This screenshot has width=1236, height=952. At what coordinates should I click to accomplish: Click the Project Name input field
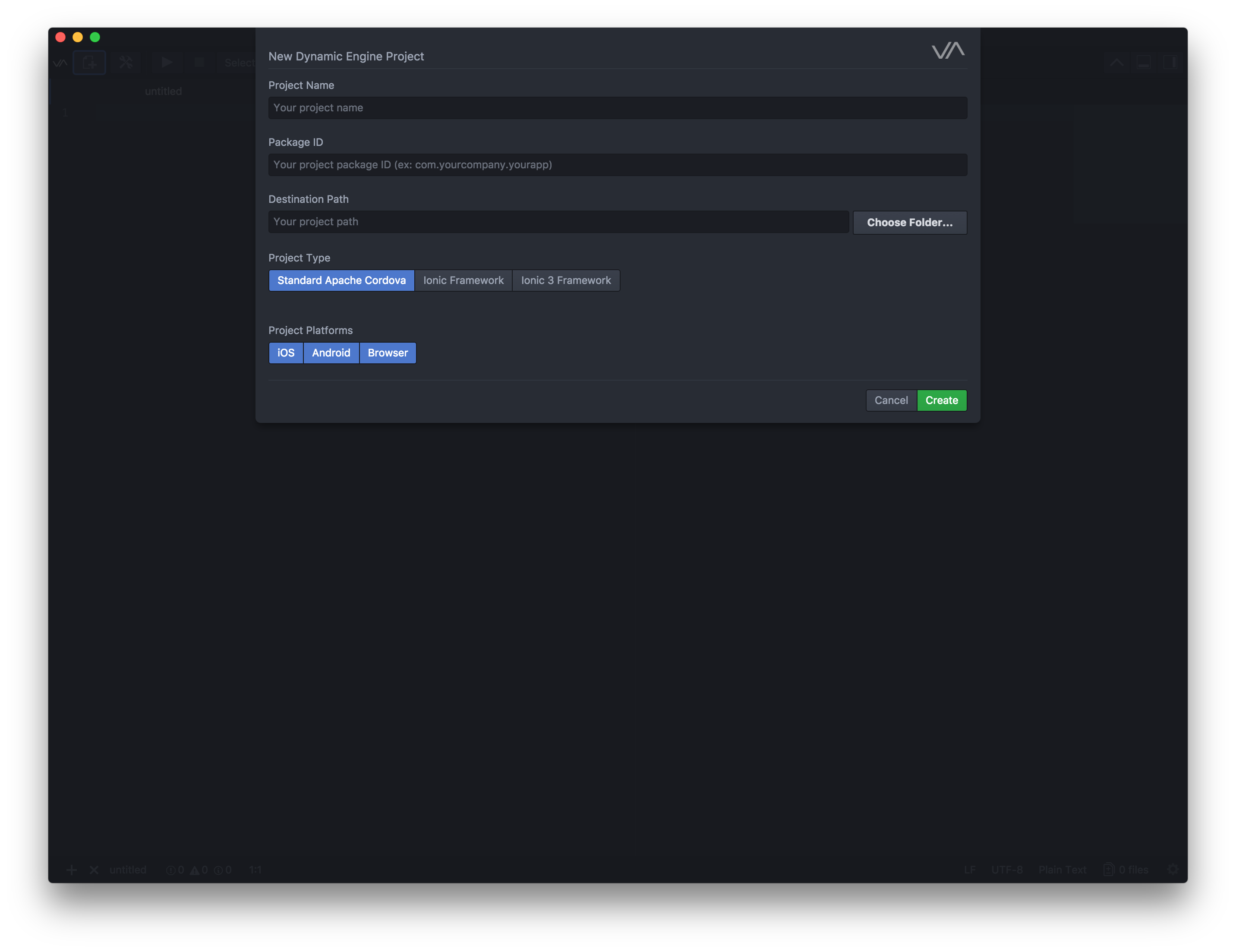pos(617,107)
